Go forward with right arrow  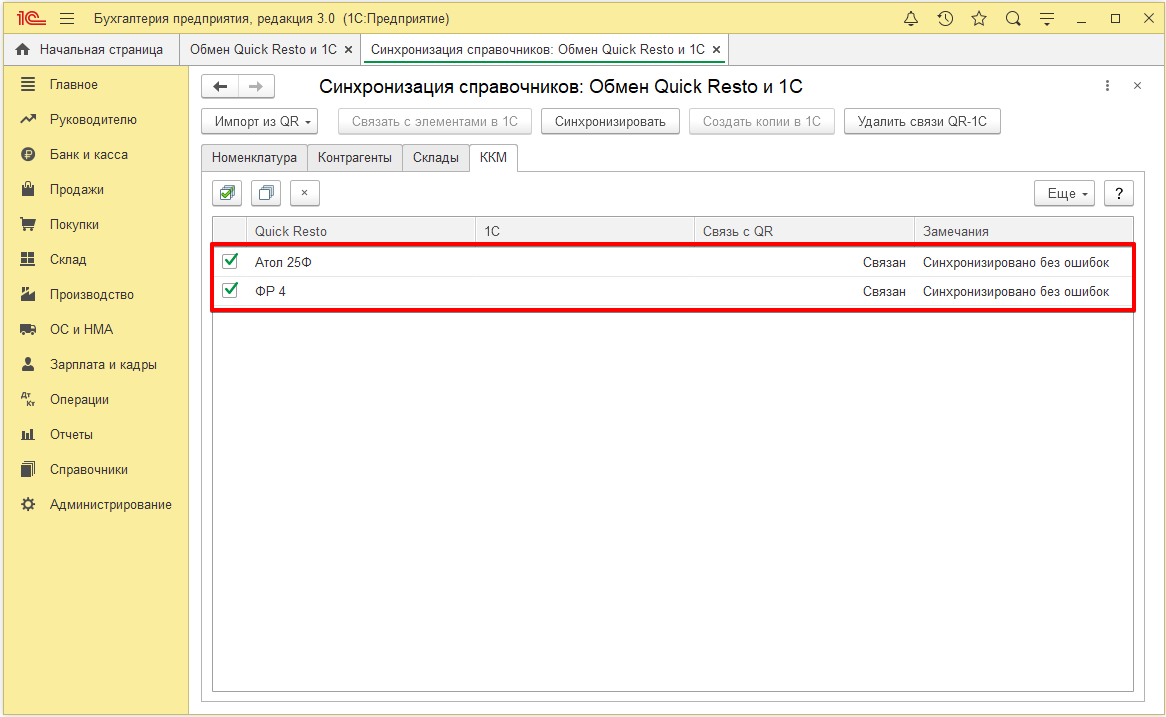256,86
